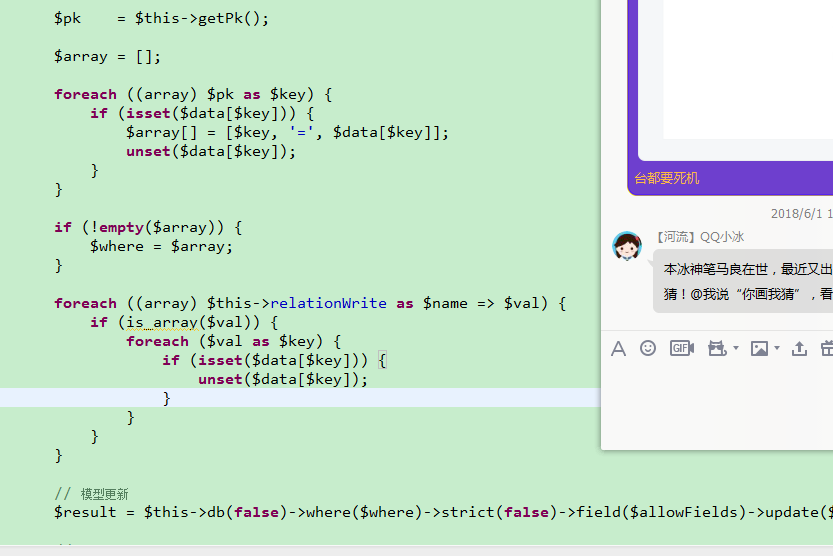
Task: Open the font settings 'A' icon in chat toolbar
Action: pos(618,349)
